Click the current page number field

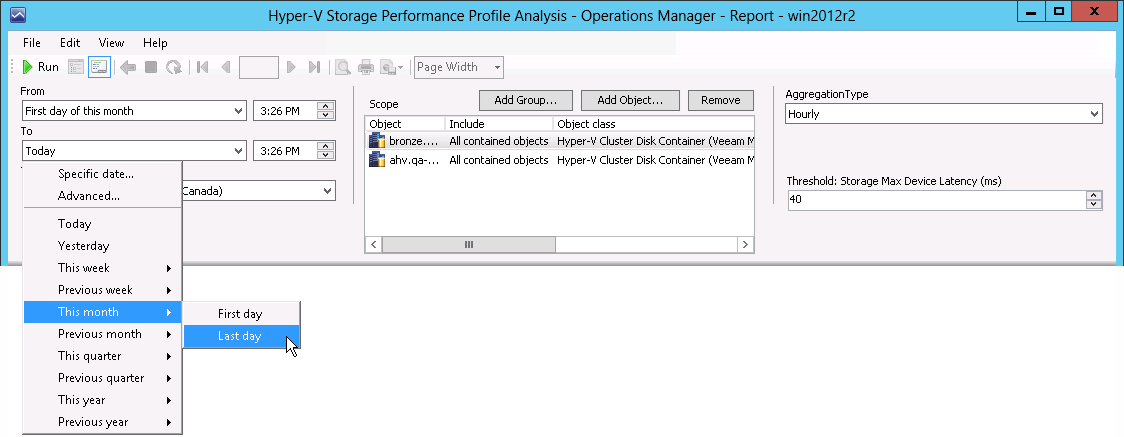259,67
